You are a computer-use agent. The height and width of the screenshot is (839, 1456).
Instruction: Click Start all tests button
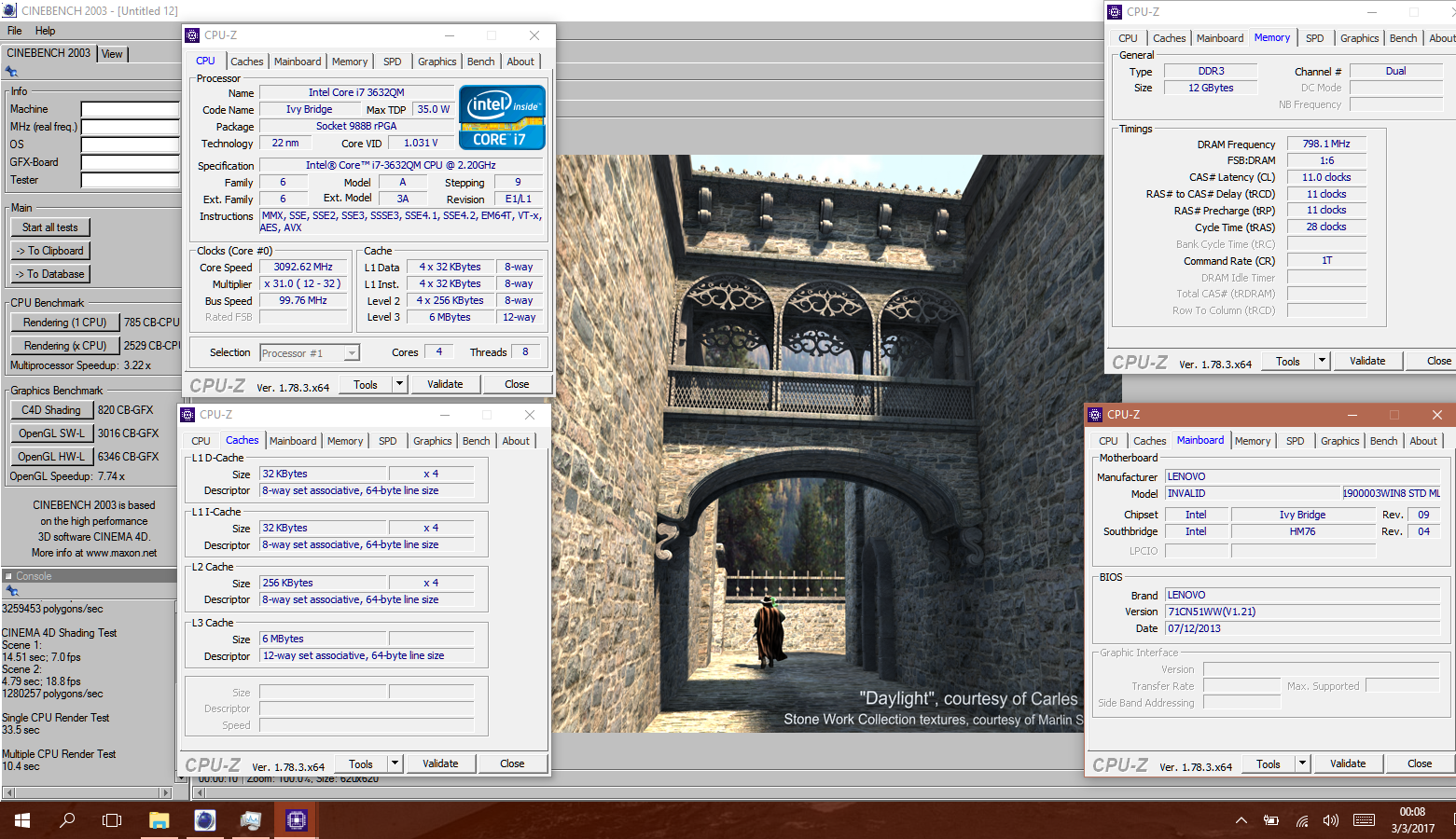pyautogui.click(x=50, y=227)
